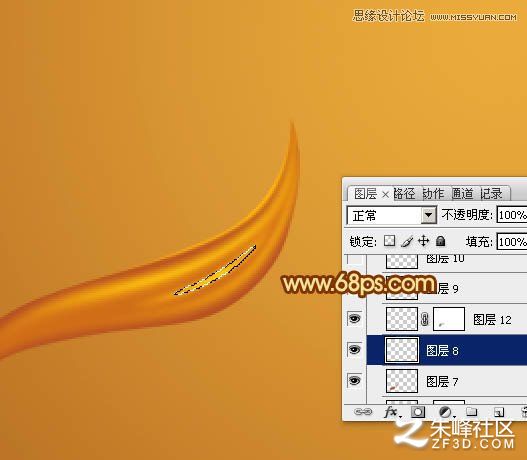Open the blend mode 正常 dropdown
The width and height of the screenshot is (527, 460).
click(392, 215)
